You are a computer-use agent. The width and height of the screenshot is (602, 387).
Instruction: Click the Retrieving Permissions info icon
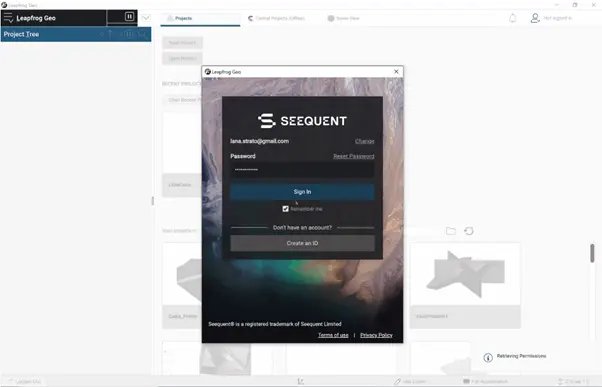488,357
